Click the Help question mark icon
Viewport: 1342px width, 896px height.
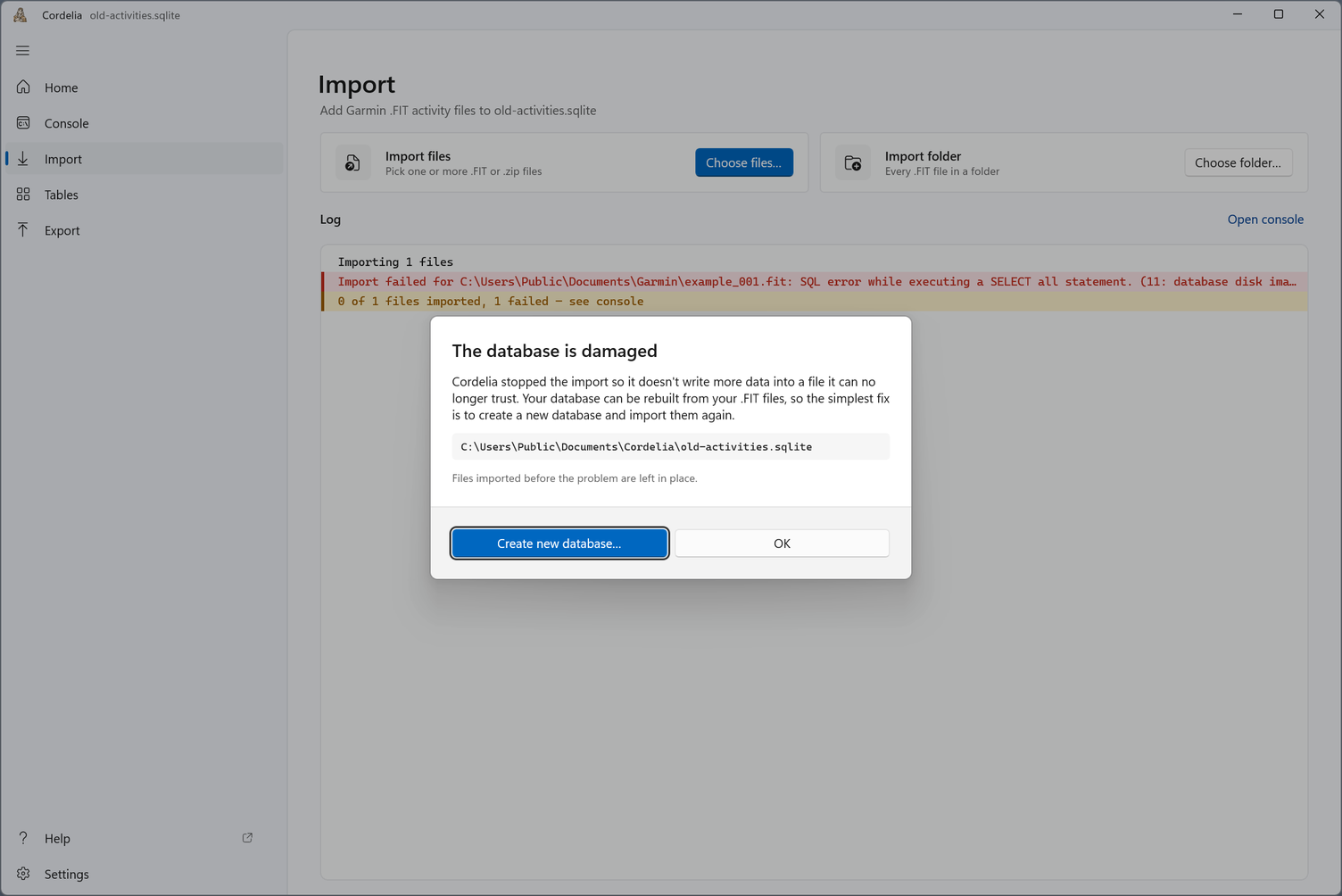[23, 838]
